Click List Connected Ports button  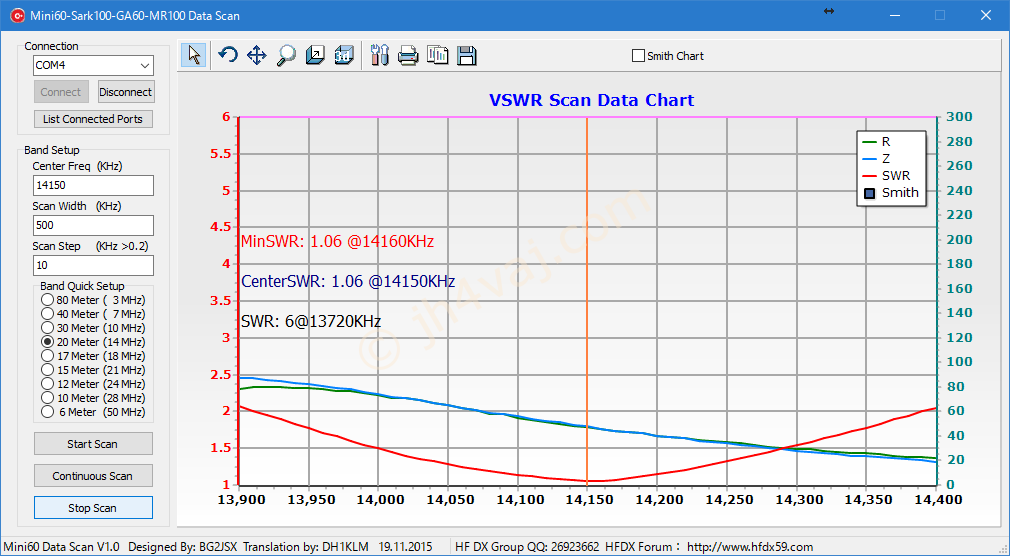point(93,119)
